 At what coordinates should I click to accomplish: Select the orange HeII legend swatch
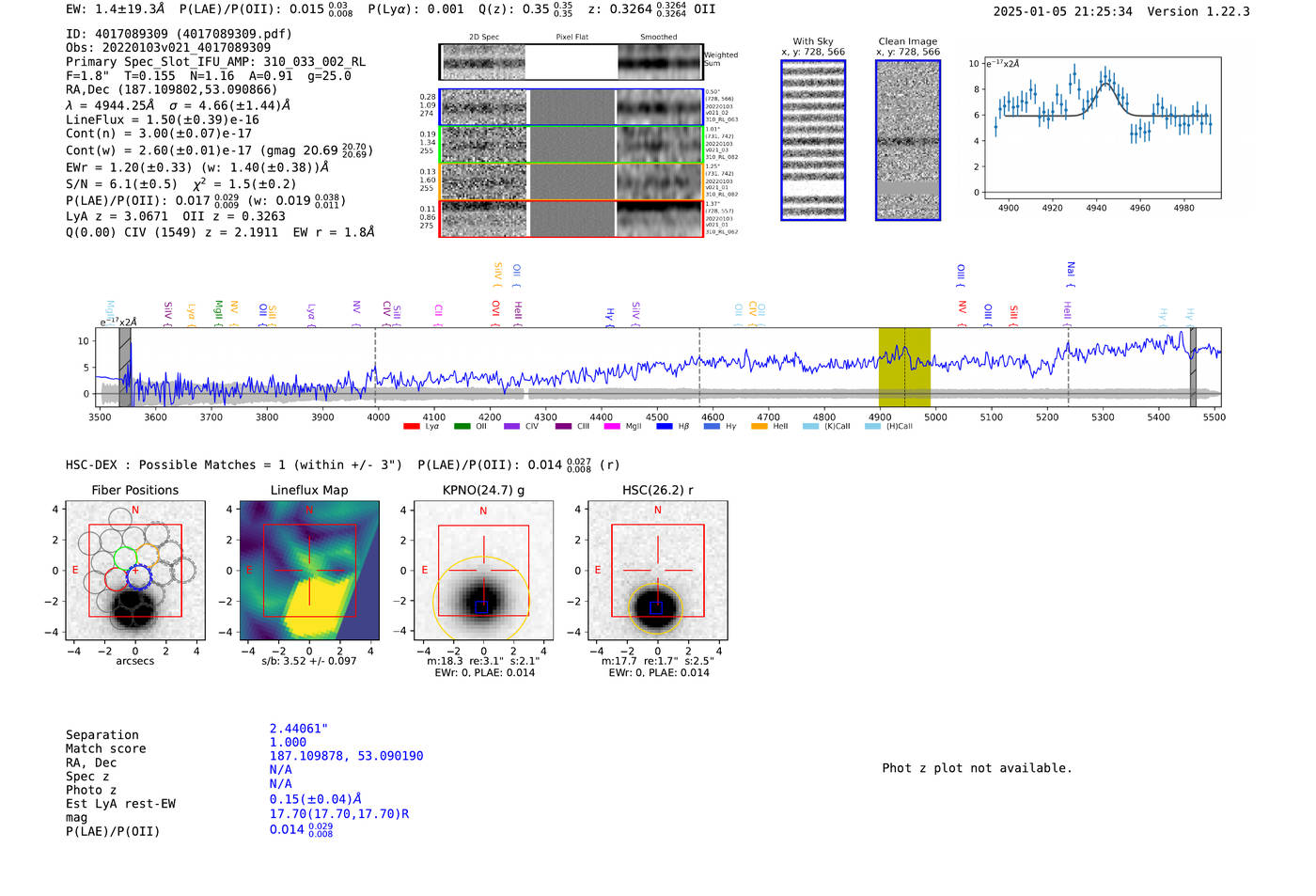(x=760, y=427)
